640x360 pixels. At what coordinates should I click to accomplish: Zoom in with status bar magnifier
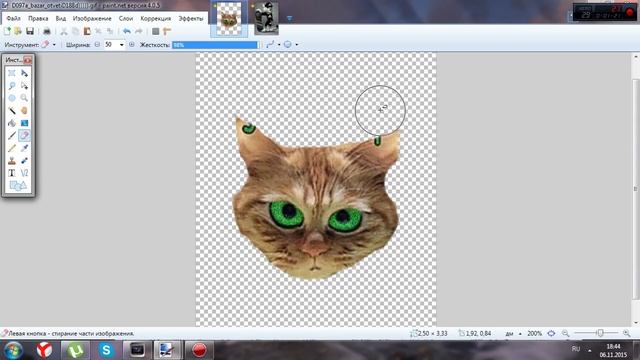(627, 333)
